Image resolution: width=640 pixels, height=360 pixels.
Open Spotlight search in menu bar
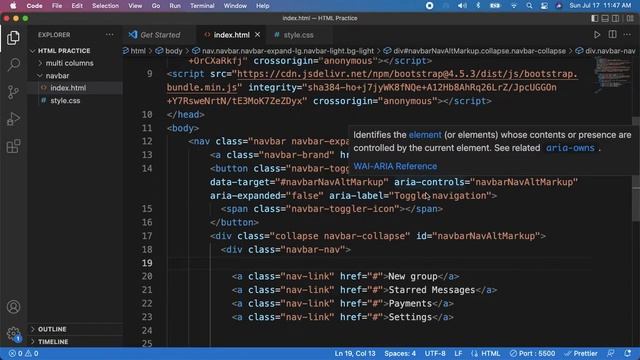click(x=529, y=6)
